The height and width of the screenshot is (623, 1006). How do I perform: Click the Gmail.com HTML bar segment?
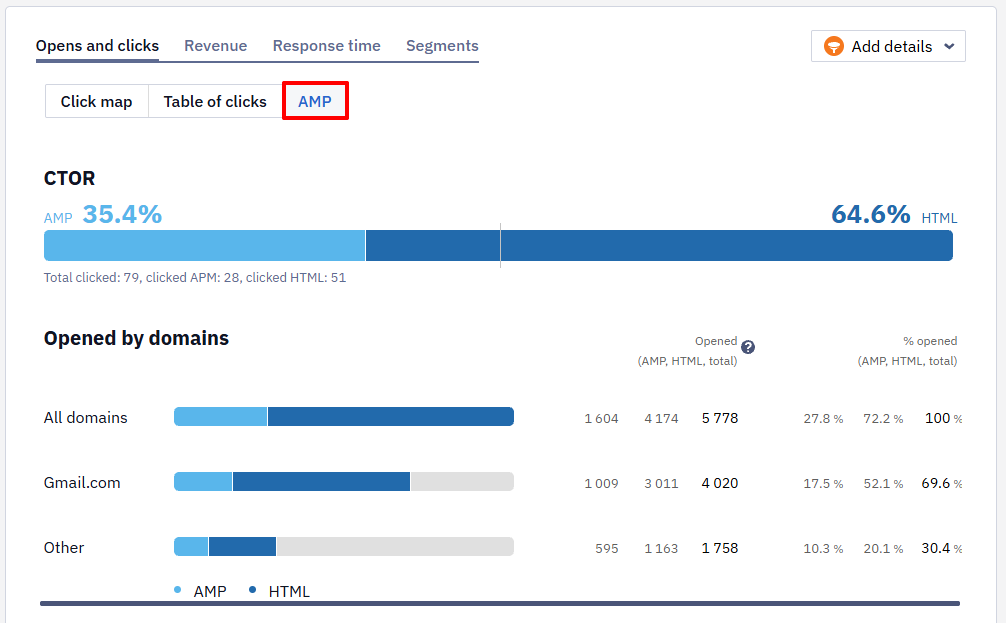click(x=321, y=481)
